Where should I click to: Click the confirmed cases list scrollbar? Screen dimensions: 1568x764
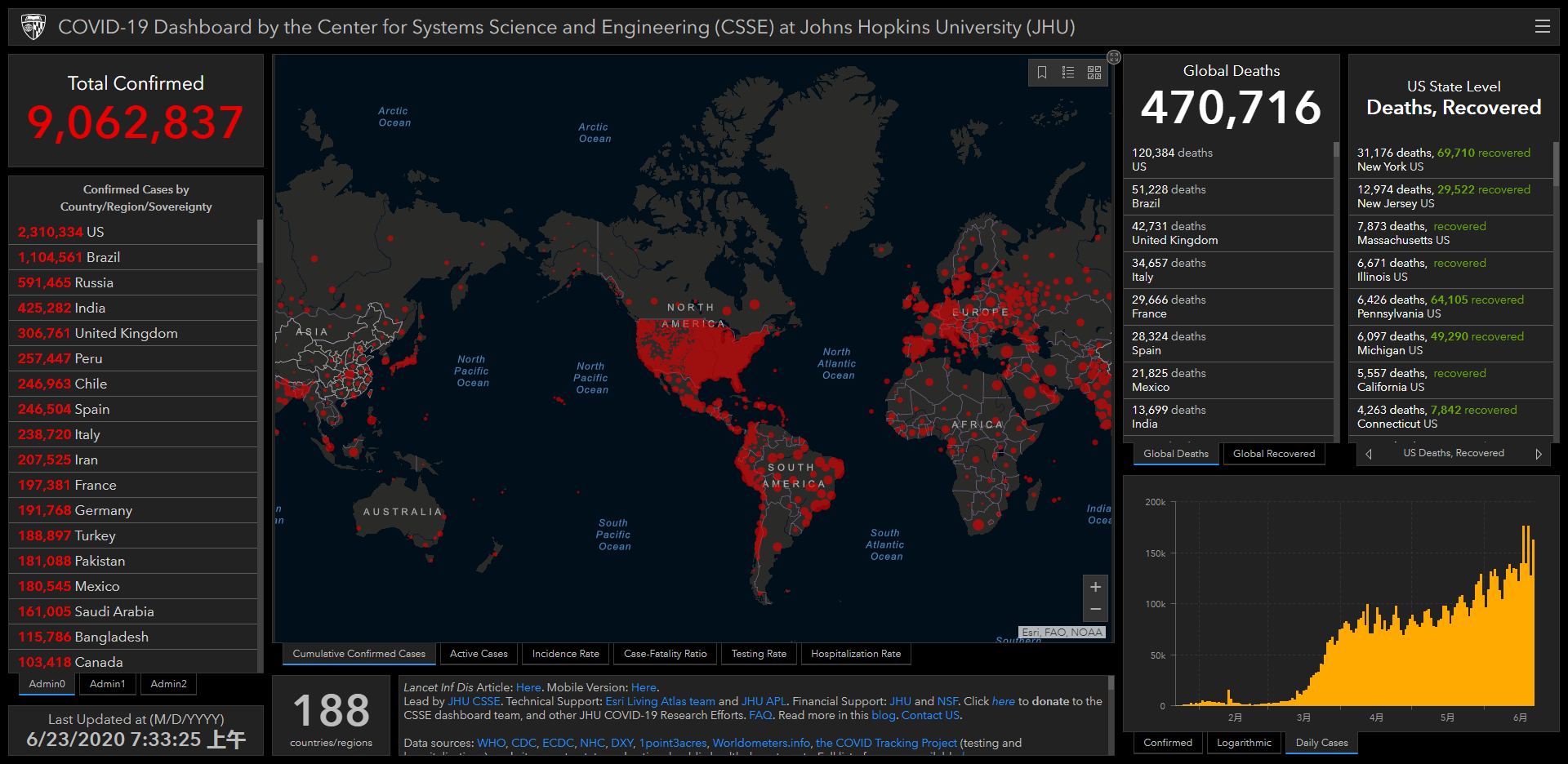260,242
